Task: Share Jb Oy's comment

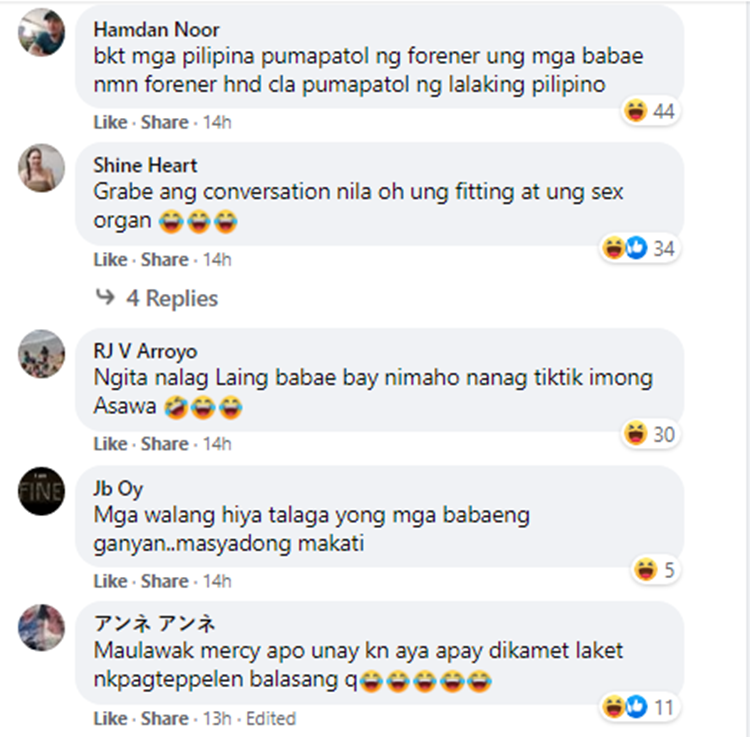Action: pos(165,581)
